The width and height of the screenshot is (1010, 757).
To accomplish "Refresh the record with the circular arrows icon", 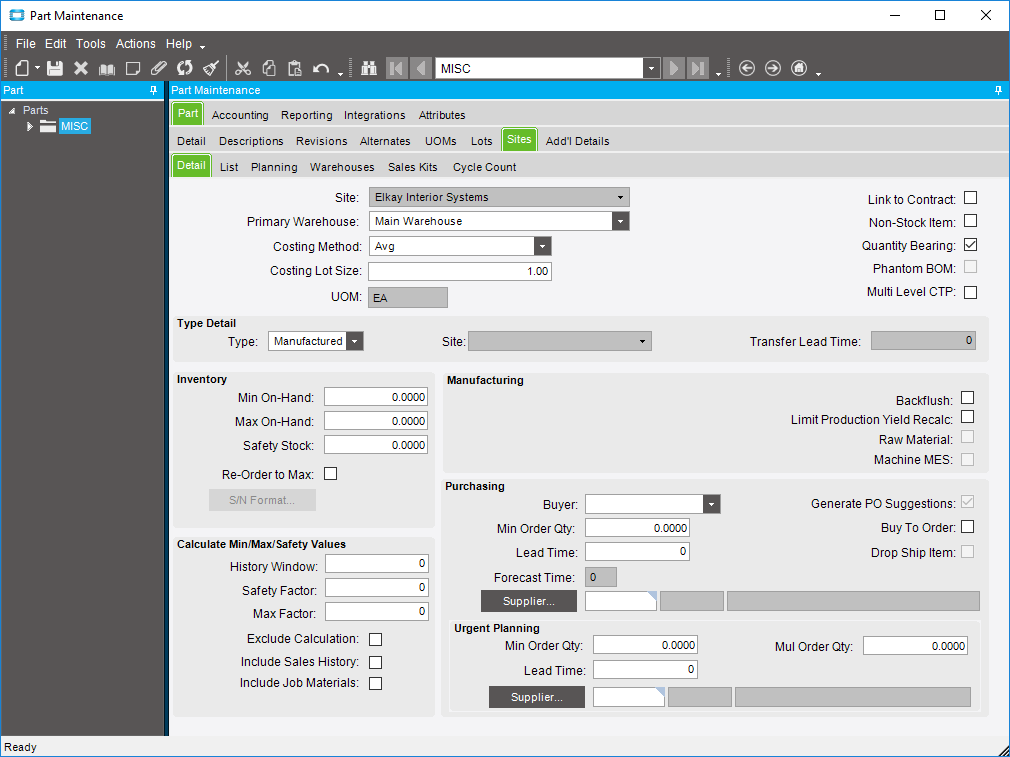I will coord(186,67).
